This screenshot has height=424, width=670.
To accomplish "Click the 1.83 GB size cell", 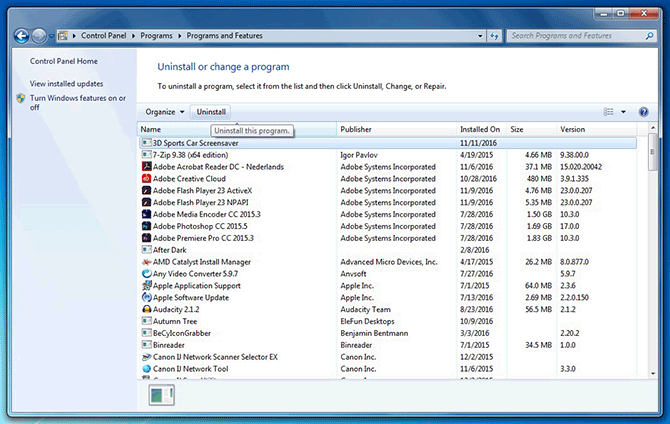I will coord(539,238).
